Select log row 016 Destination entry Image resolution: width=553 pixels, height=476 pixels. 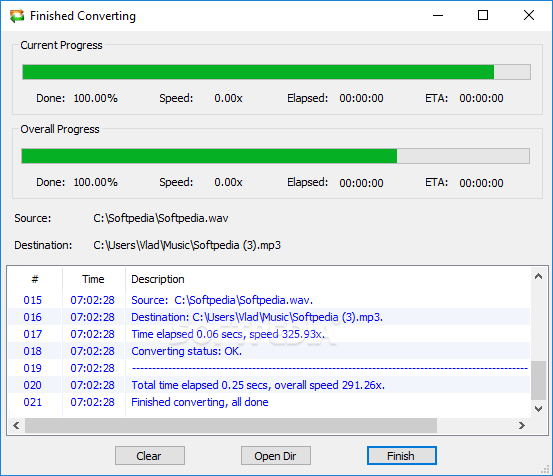269,317
